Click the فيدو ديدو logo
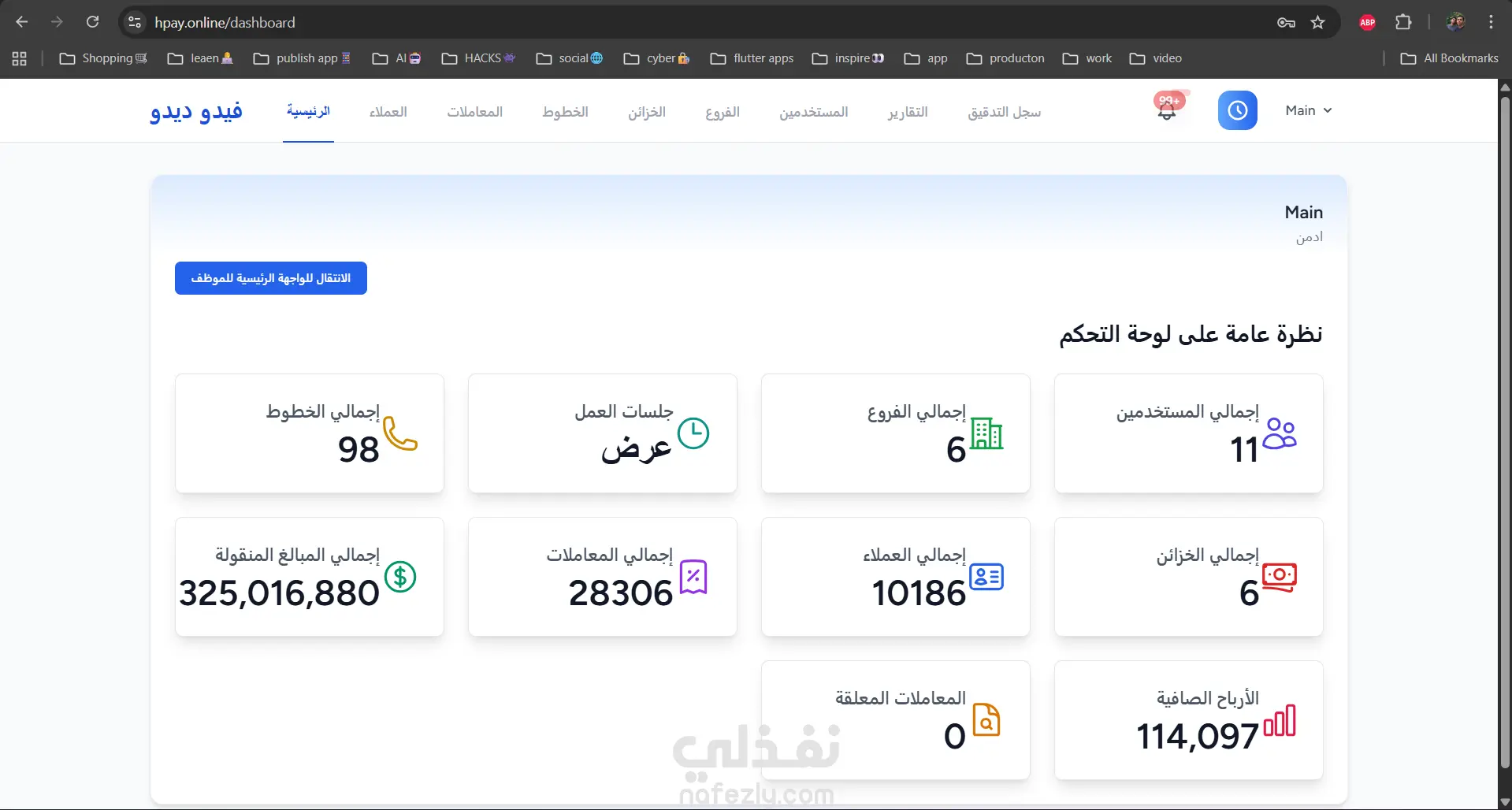1512x810 pixels. [x=196, y=111]
